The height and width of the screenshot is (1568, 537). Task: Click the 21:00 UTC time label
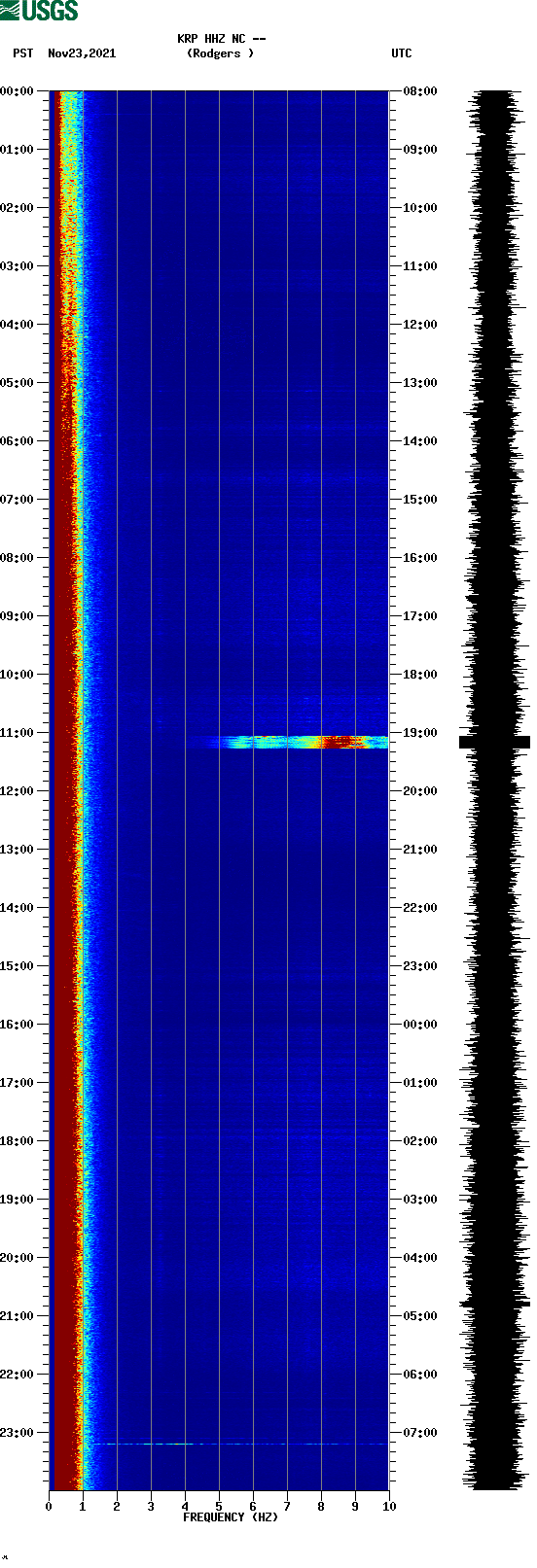(420, 850)
